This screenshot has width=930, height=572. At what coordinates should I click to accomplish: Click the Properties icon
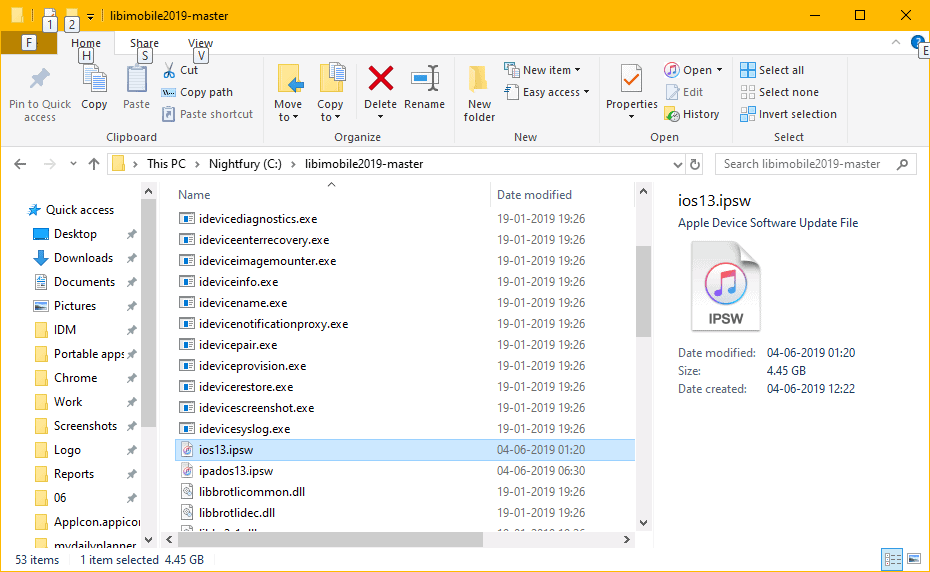(x=632, y=79)
